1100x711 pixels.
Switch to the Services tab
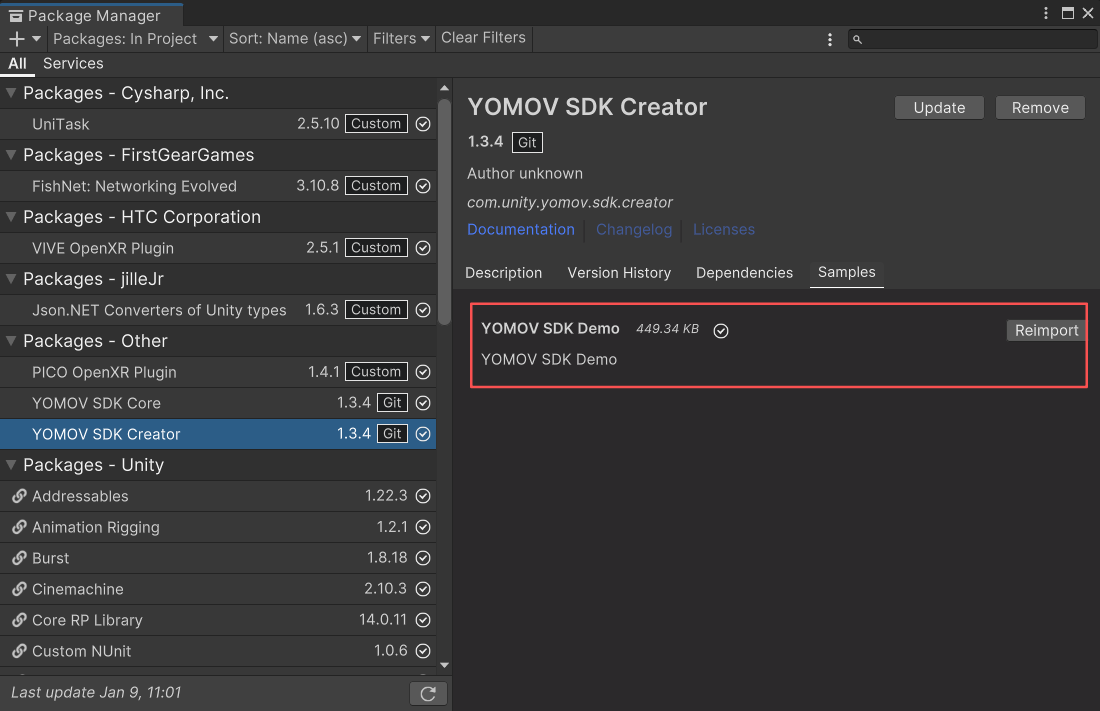(x=73, y=64)
